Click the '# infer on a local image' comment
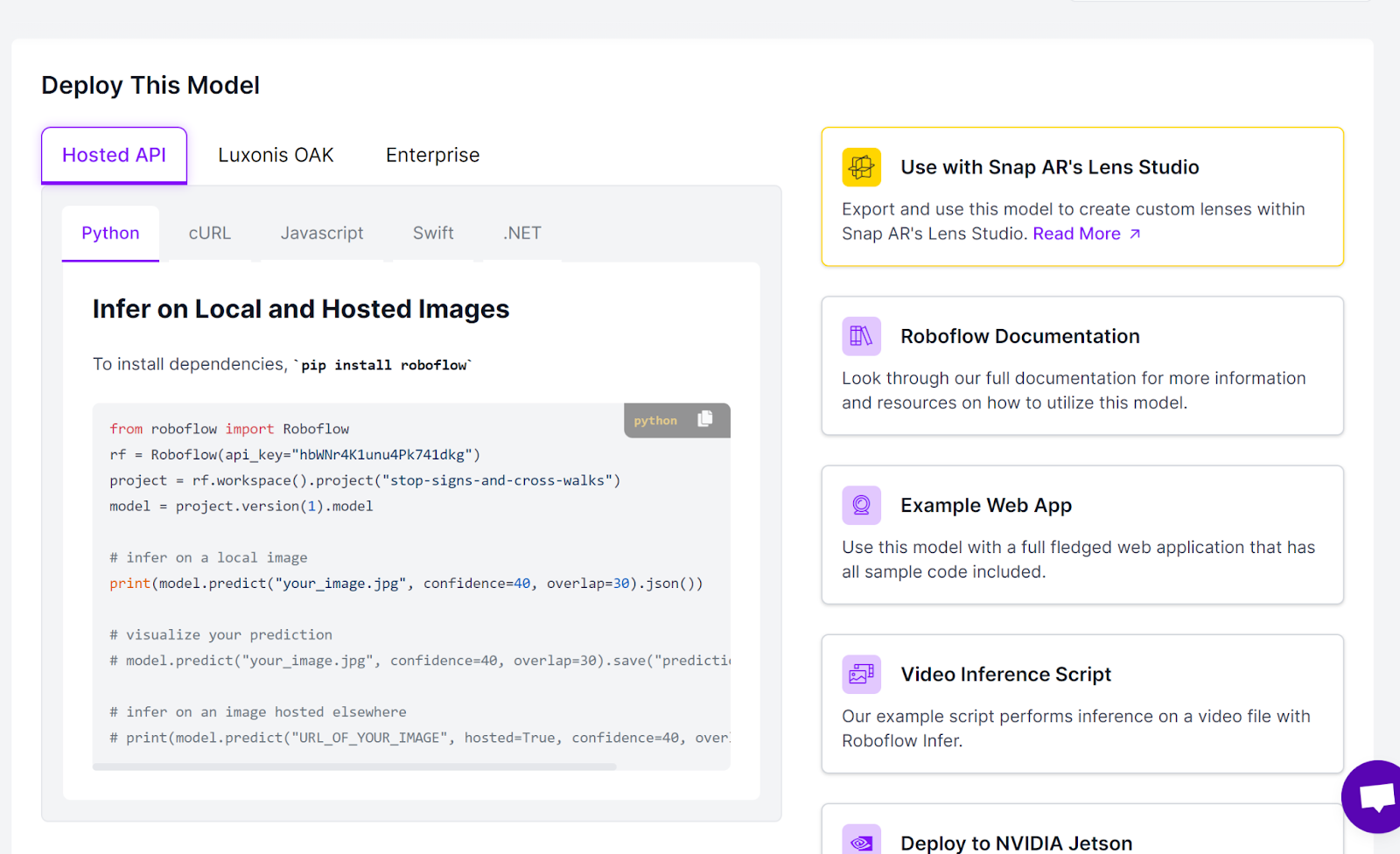Screen dimensions: 1400x854 coord(208,557)
